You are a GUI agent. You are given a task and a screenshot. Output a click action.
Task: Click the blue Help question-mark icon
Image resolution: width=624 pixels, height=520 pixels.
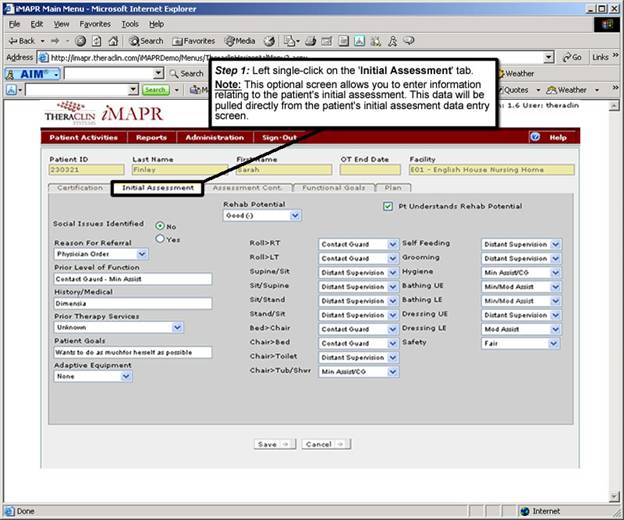tap(535, 137)
